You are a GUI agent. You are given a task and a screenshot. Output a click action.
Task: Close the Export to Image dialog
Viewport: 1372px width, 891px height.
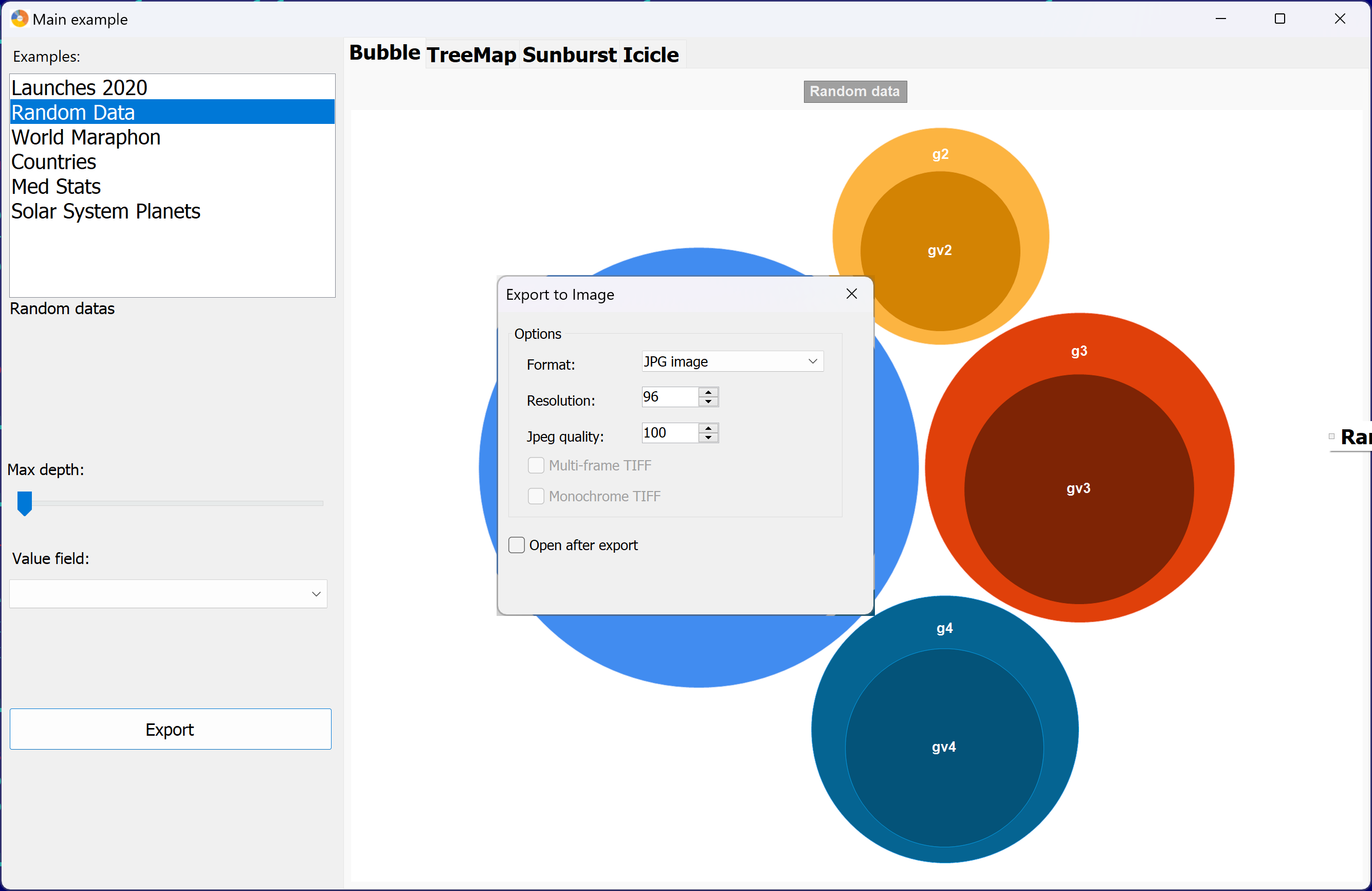[x=851, y=294]
